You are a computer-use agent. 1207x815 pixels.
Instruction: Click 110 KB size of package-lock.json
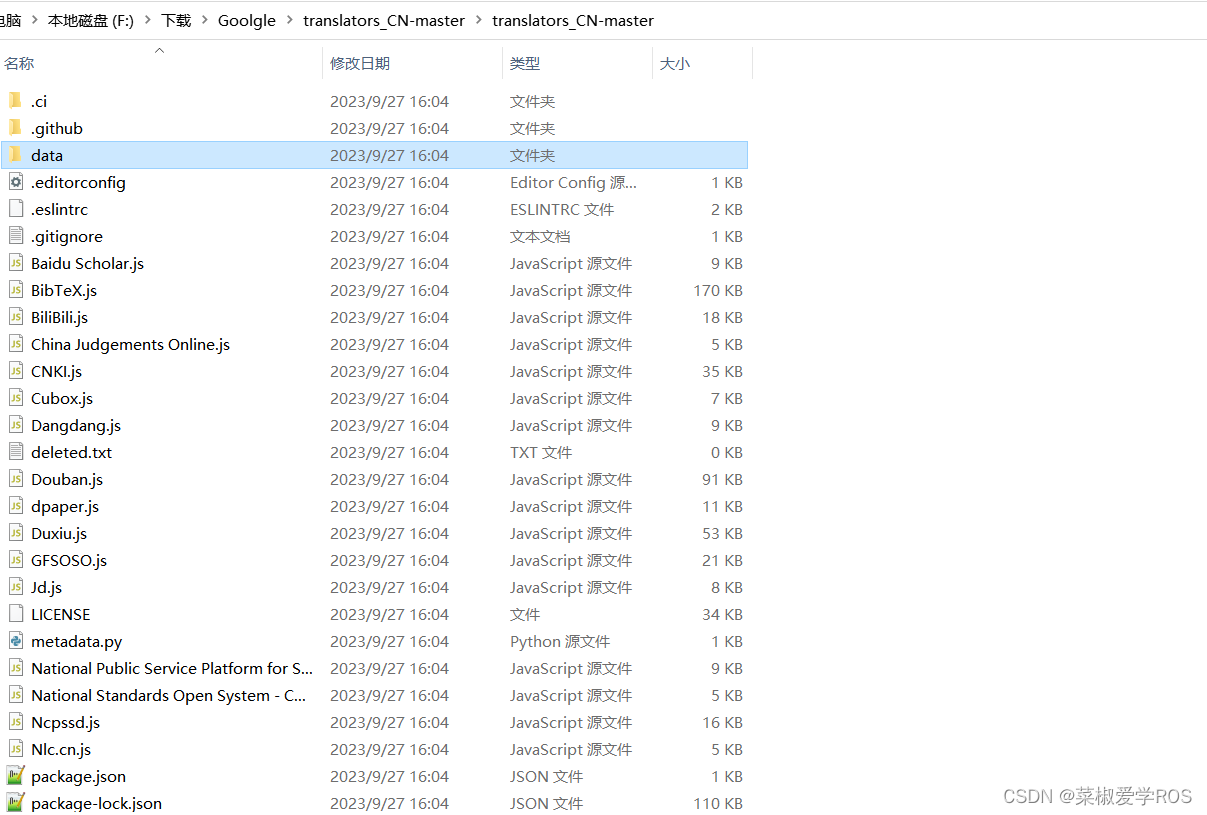pos(718,803)
